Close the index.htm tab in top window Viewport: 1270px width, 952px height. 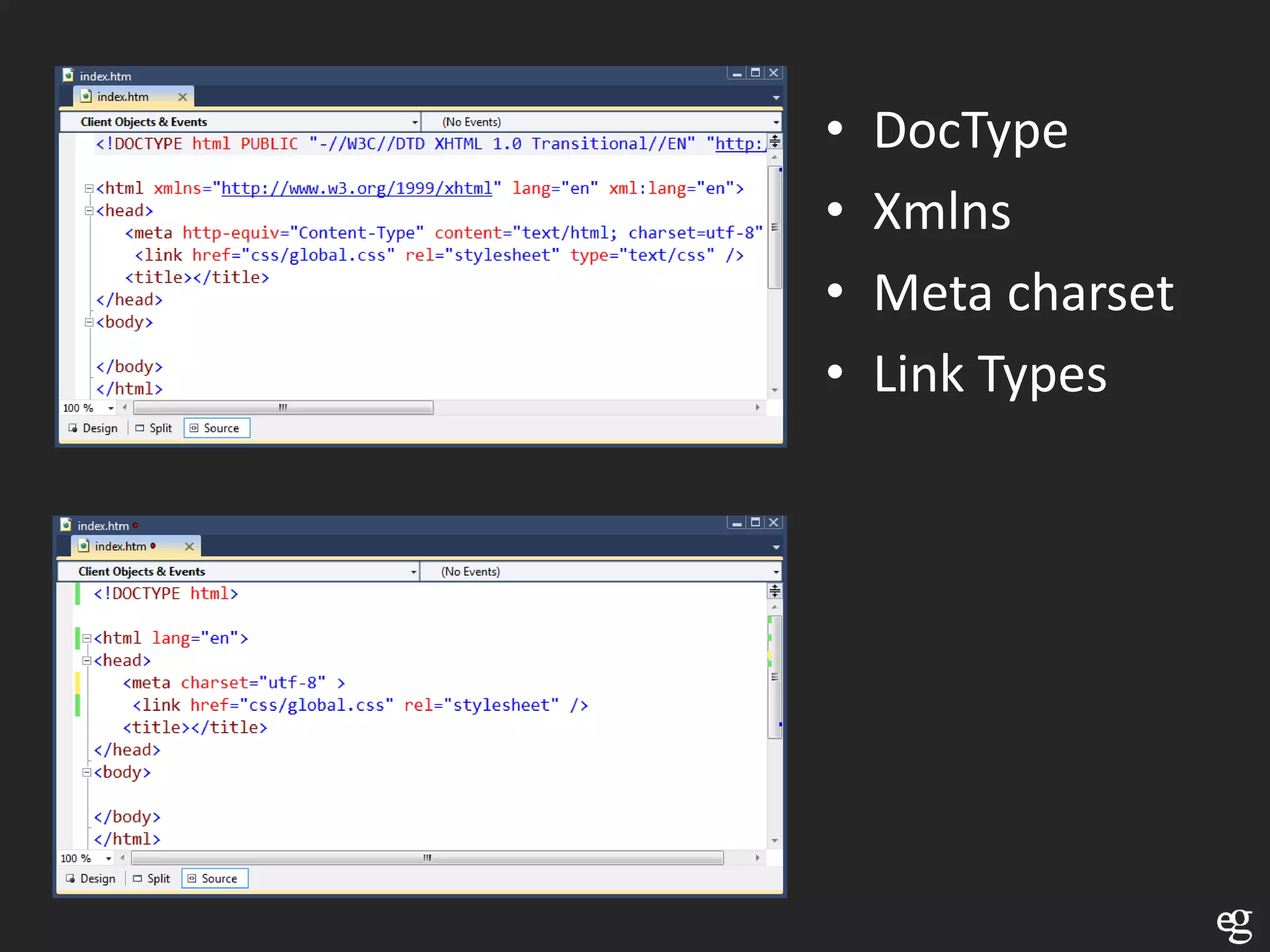pos(182,97)
